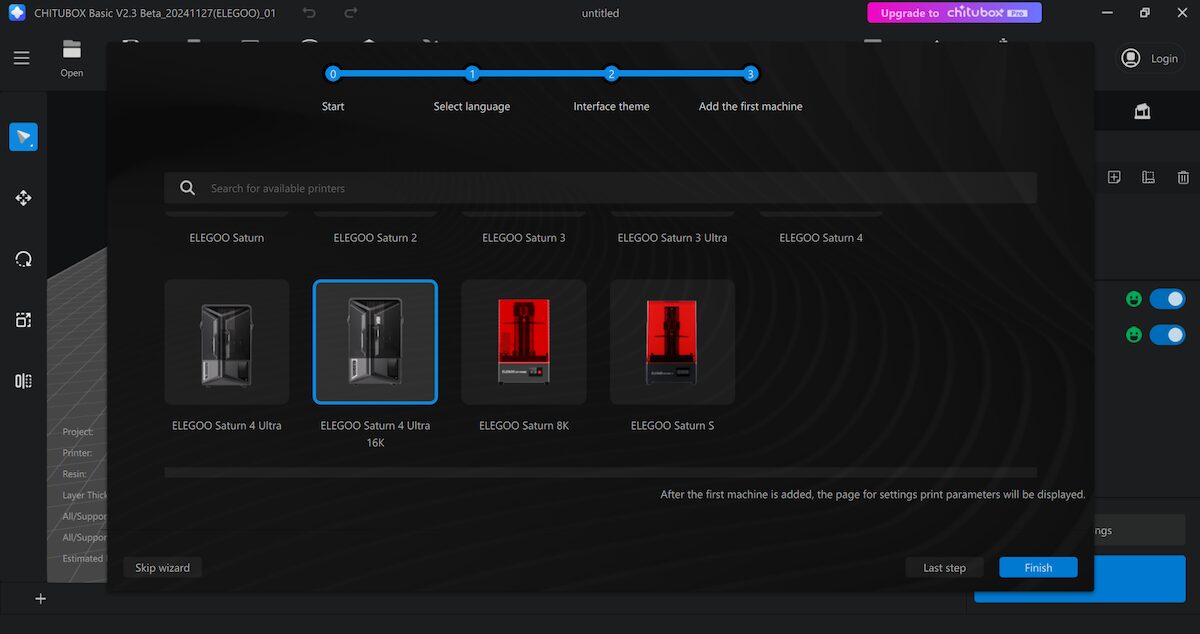Click the user account avatar icon
The height and width of the screenshot is (634, 1200).
pos(1131,58)
